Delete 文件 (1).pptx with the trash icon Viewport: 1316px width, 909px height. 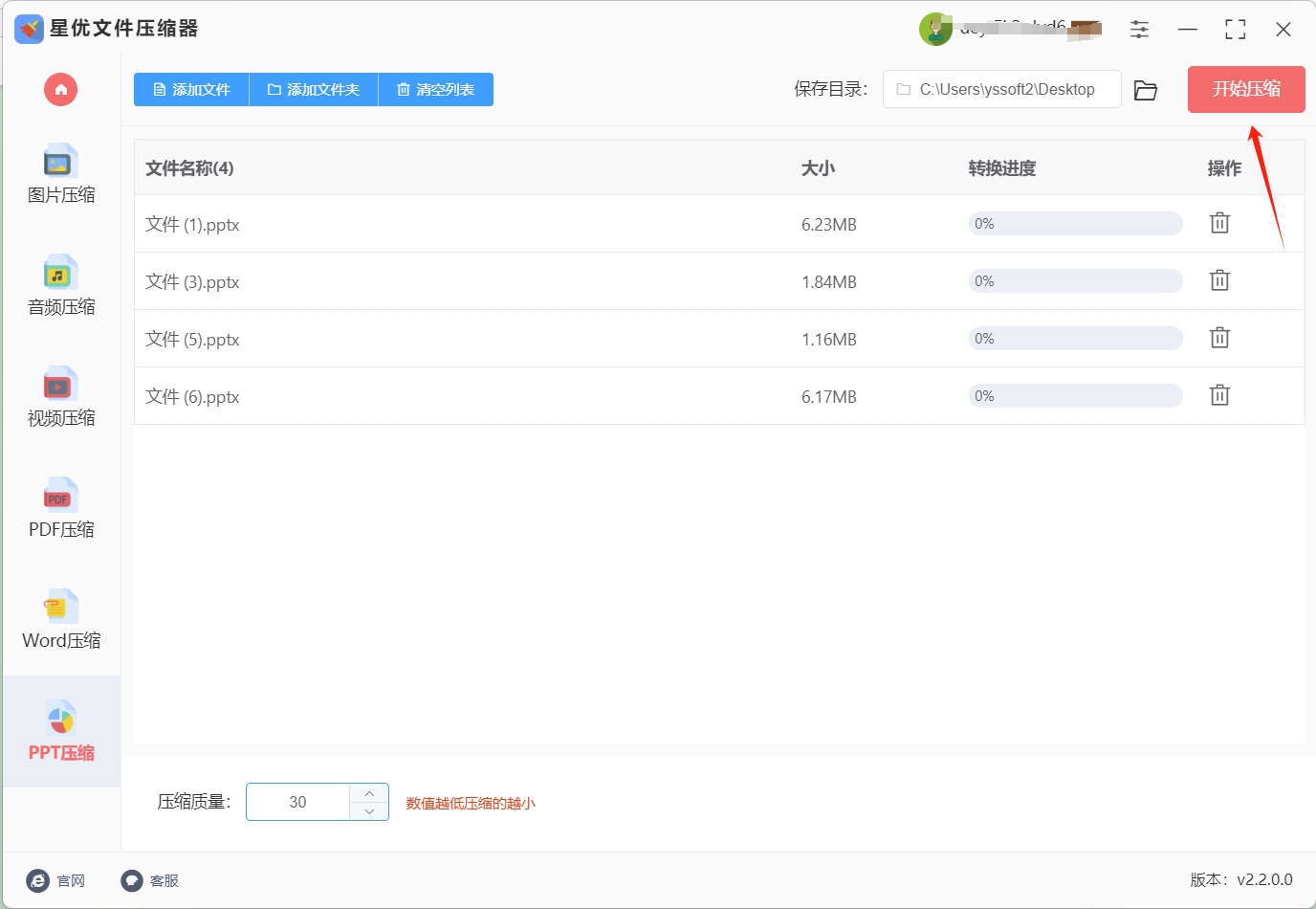coord(1219,223)
